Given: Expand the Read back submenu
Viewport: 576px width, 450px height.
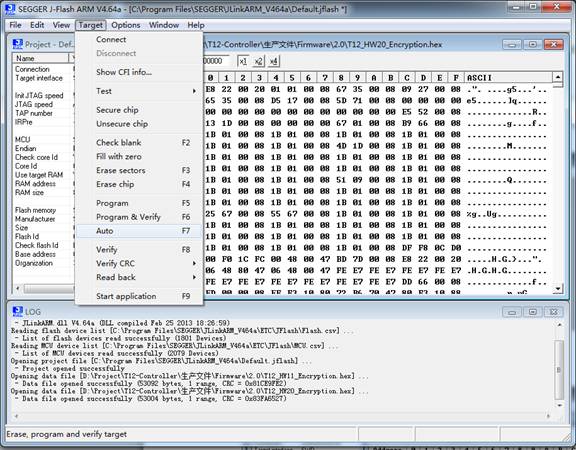Looking at the screenshot, I should pos(139,277).
